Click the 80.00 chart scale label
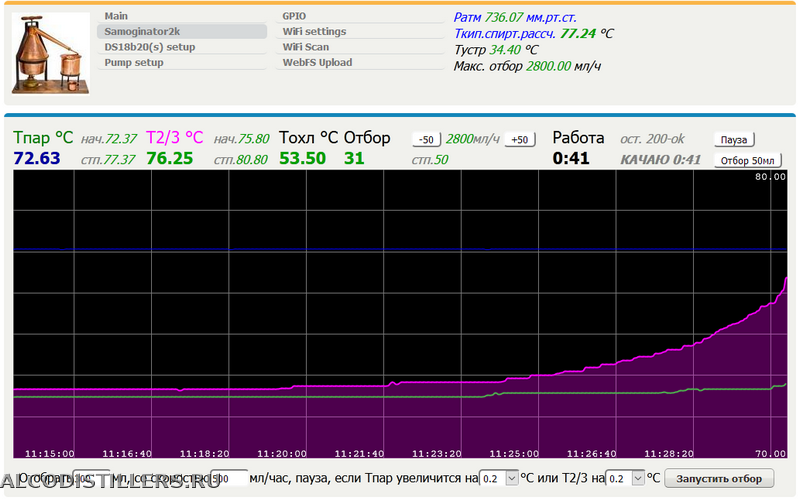This screenshot has height=501, width=800. click(x=770, y=177)
